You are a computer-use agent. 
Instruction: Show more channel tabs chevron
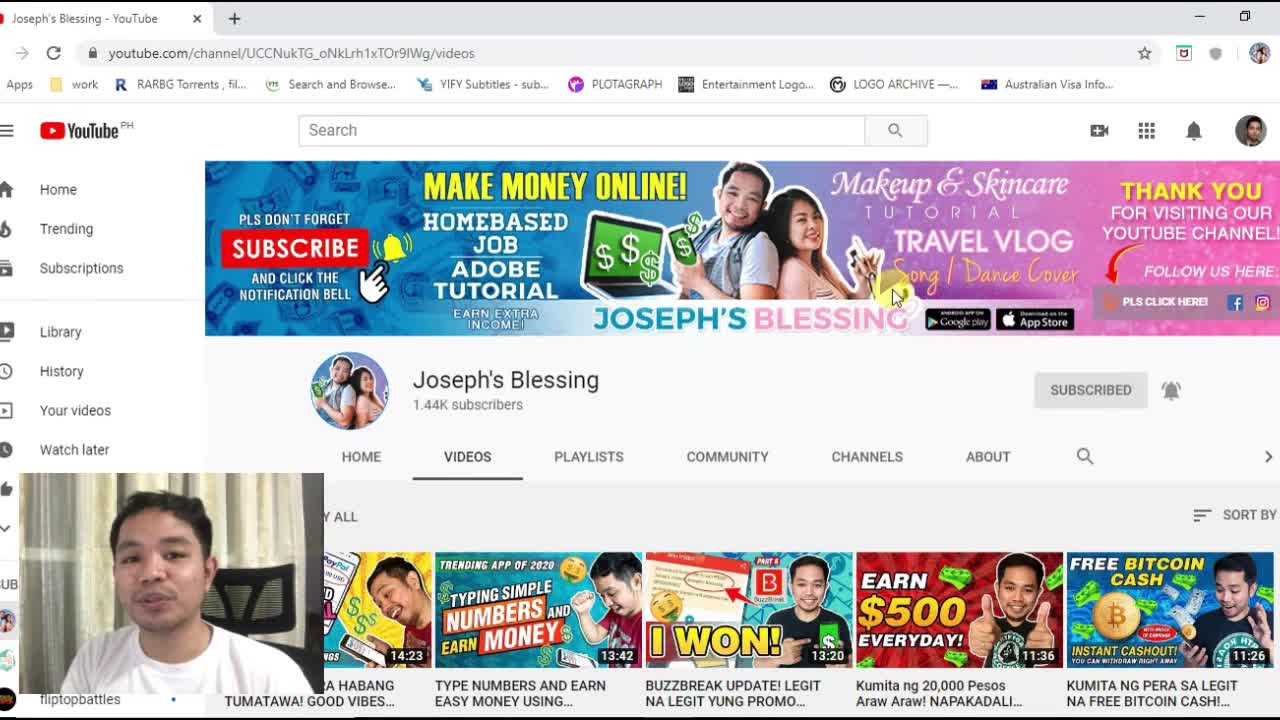(x=1268, y=456)
